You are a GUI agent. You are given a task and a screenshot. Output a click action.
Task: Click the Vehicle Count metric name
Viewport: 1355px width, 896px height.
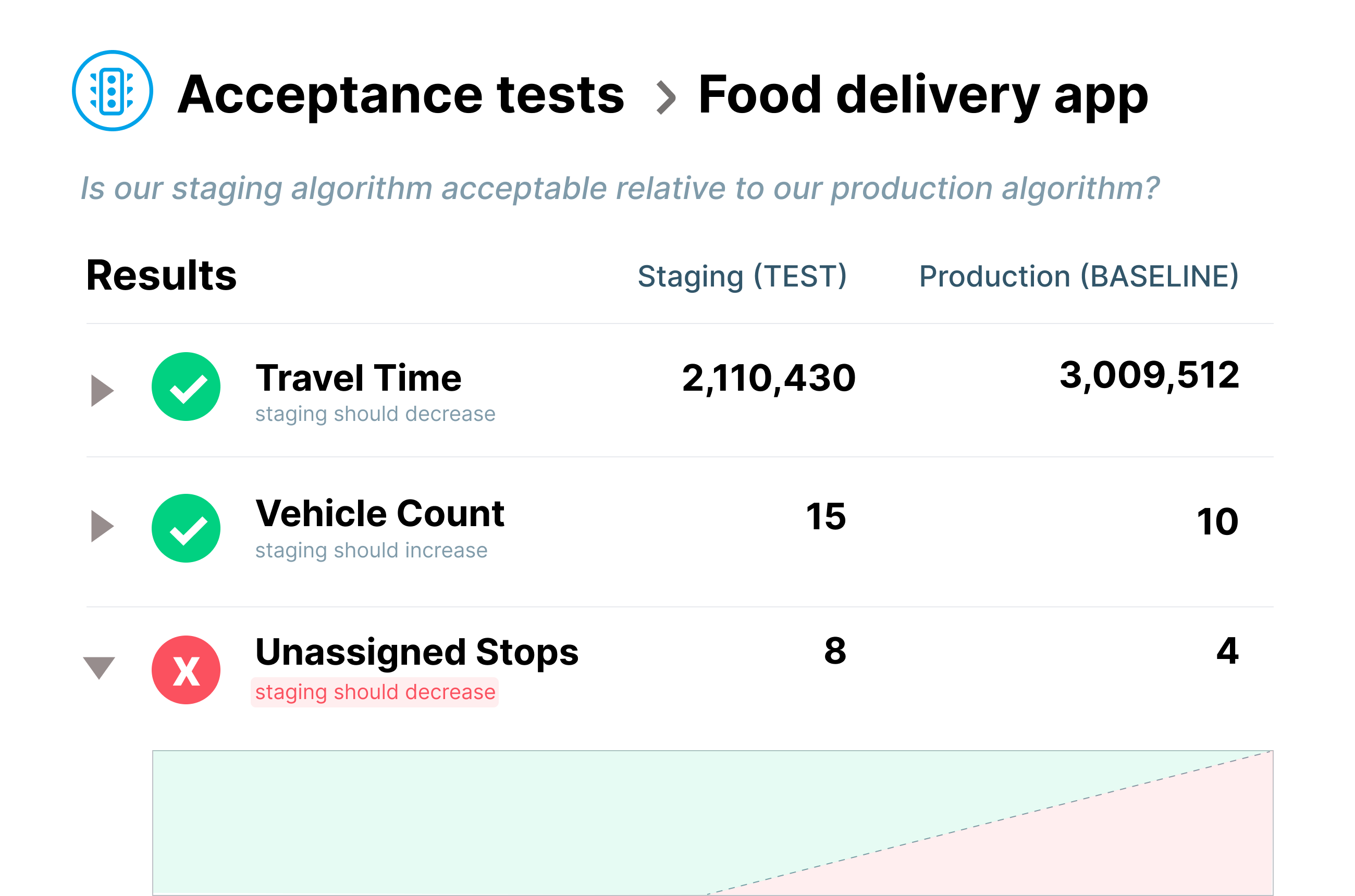point(379,513)
